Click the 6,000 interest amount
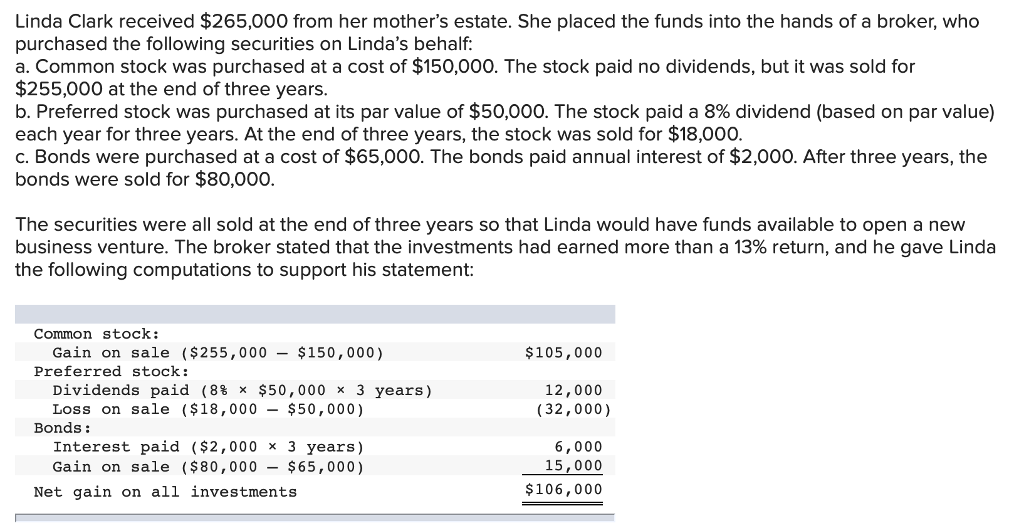The height and width of the screenshot is (528, 1024). tap(579, 447)
